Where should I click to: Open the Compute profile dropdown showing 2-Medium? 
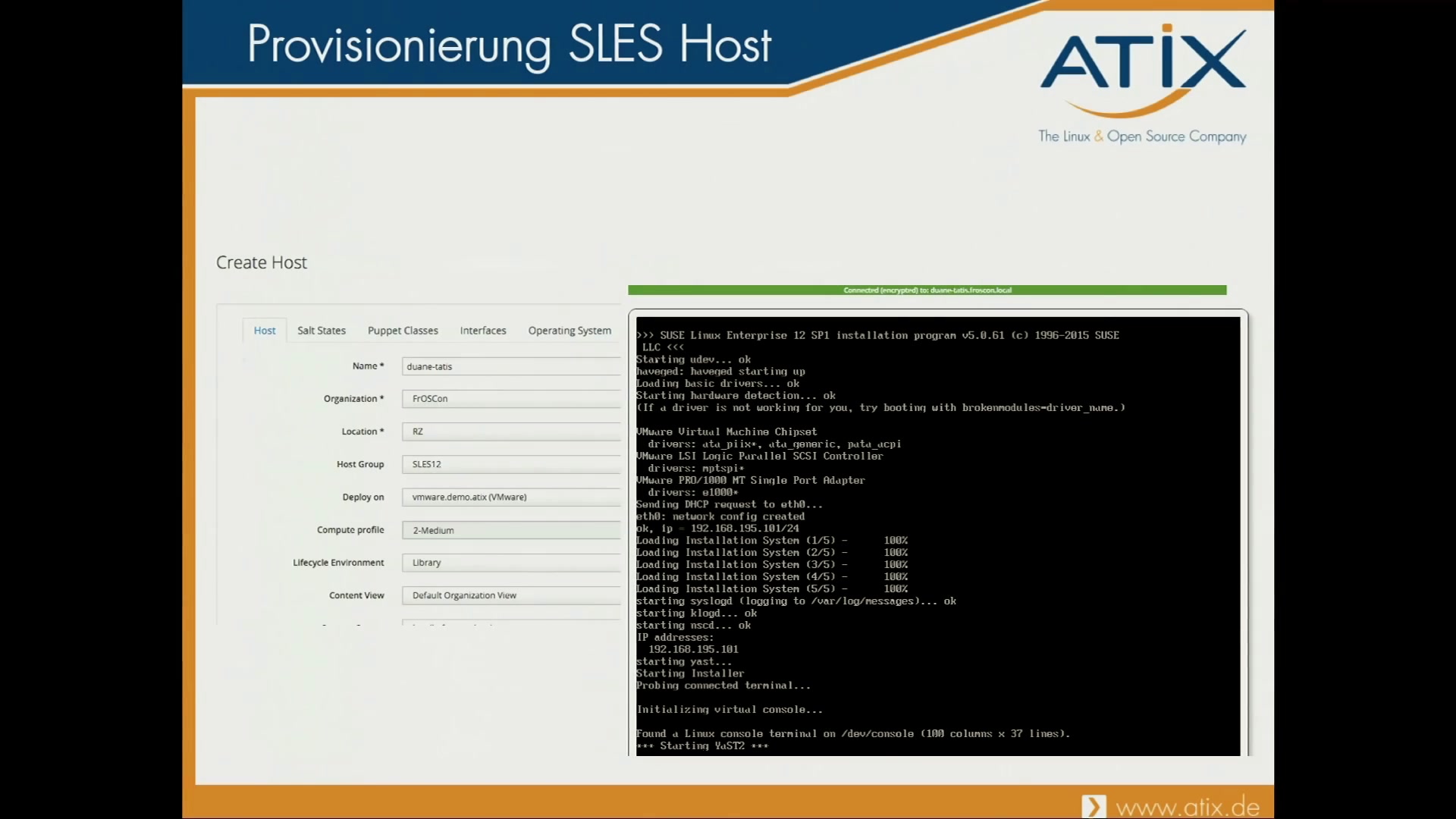pyautogui.click(x=511, y=530)
